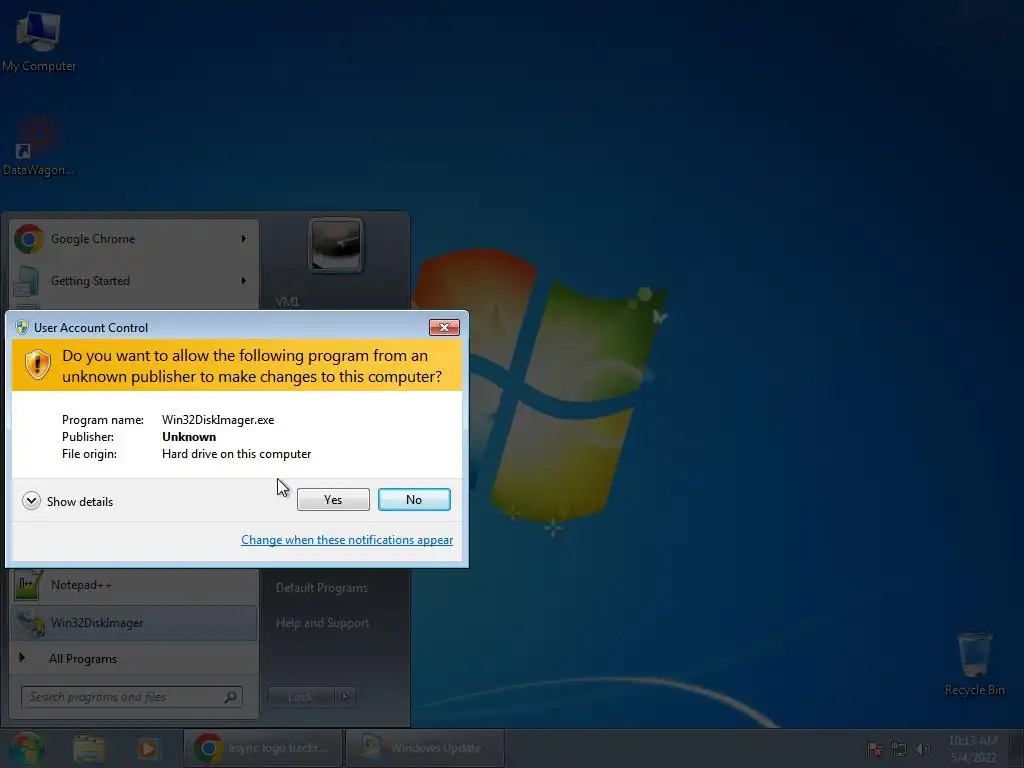Click the Action Center flag tray icon
The height and width of the screenshot is (768, 1024).
(874, 749)
